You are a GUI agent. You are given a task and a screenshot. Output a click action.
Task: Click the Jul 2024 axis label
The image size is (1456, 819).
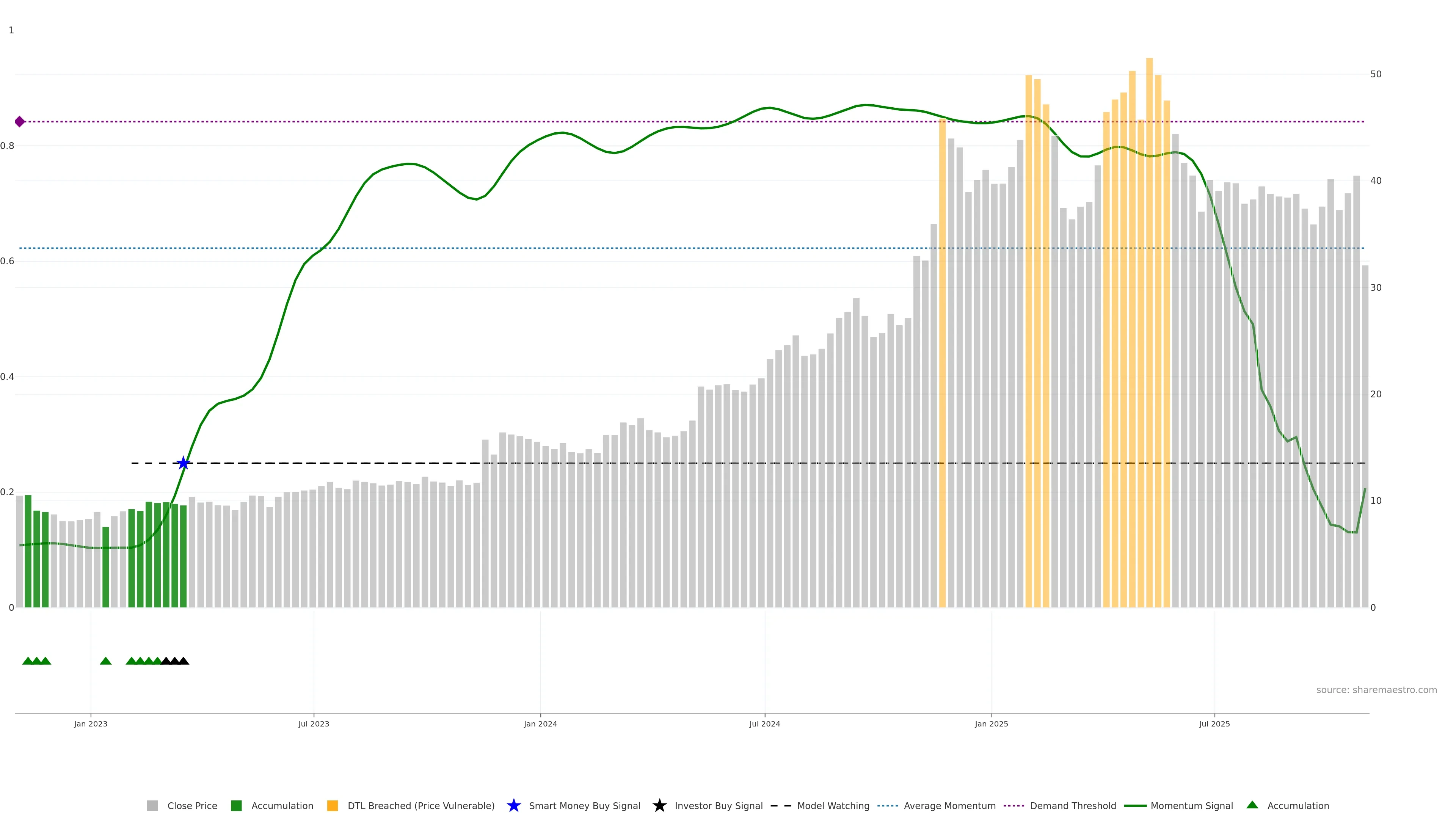pyautogui.click(x=764, y=723)
